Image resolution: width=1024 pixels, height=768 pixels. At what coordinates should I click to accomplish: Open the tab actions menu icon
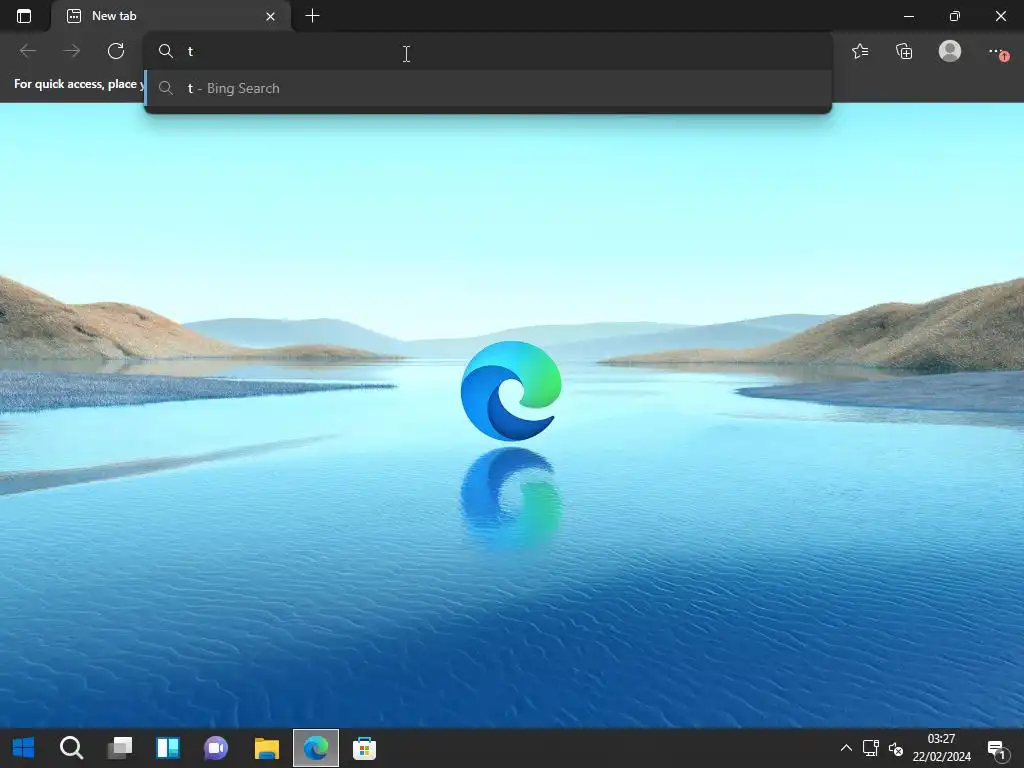pos(24,16)
